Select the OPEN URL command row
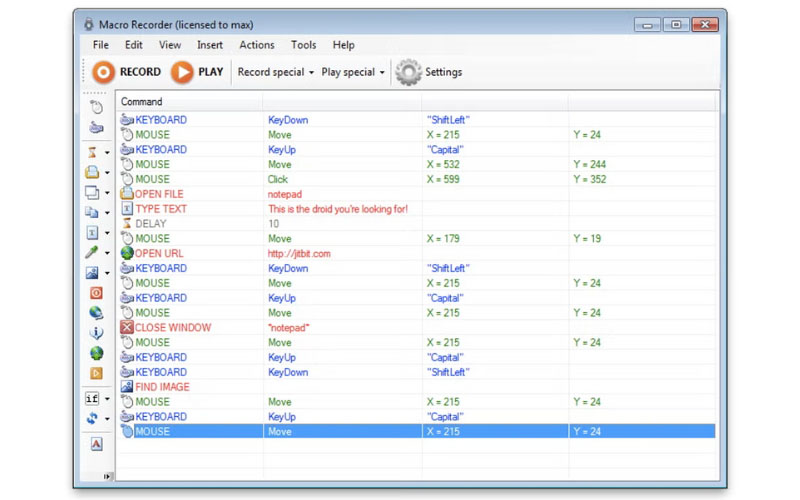This screenshot has width=800, height=500. tap(416, 254)
